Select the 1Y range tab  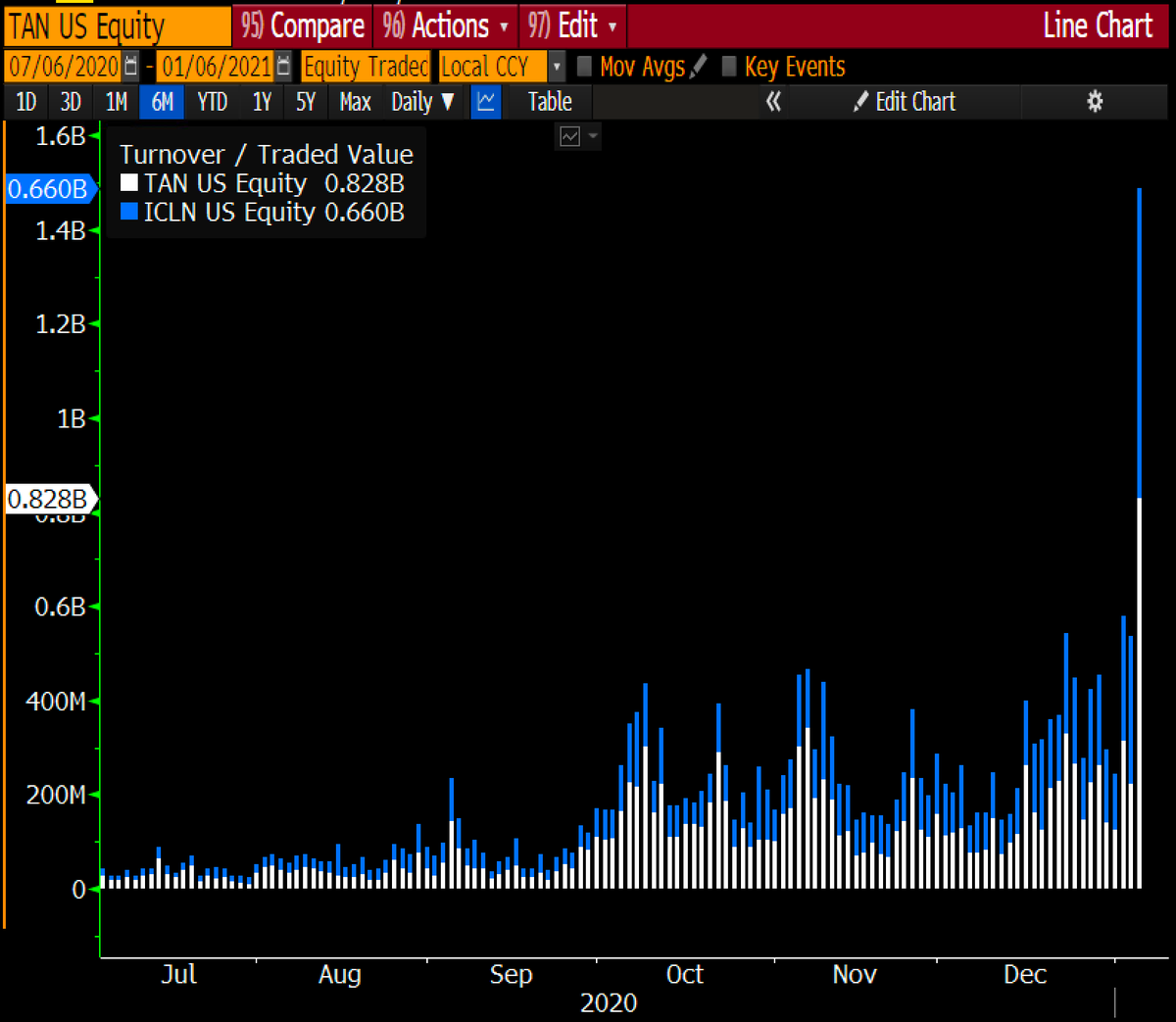[x=262, y=102]
